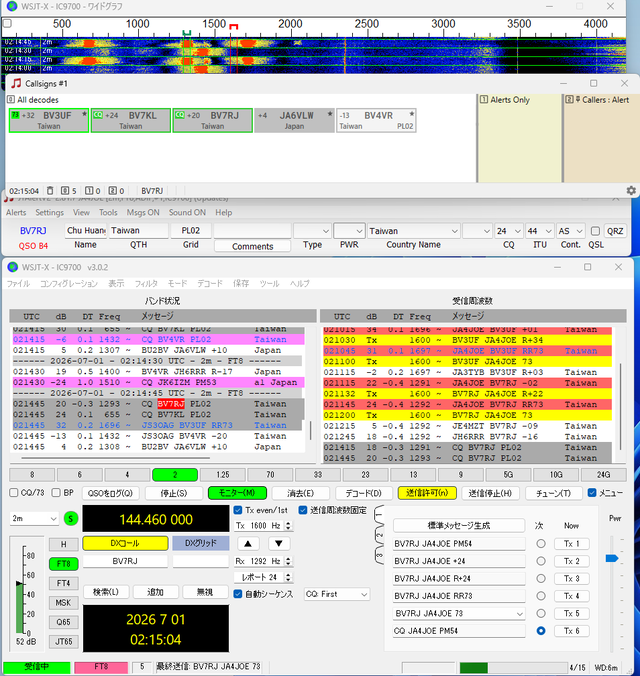Adjust the Pwr slider handle
640x676 pixels.
click(612, 559)
